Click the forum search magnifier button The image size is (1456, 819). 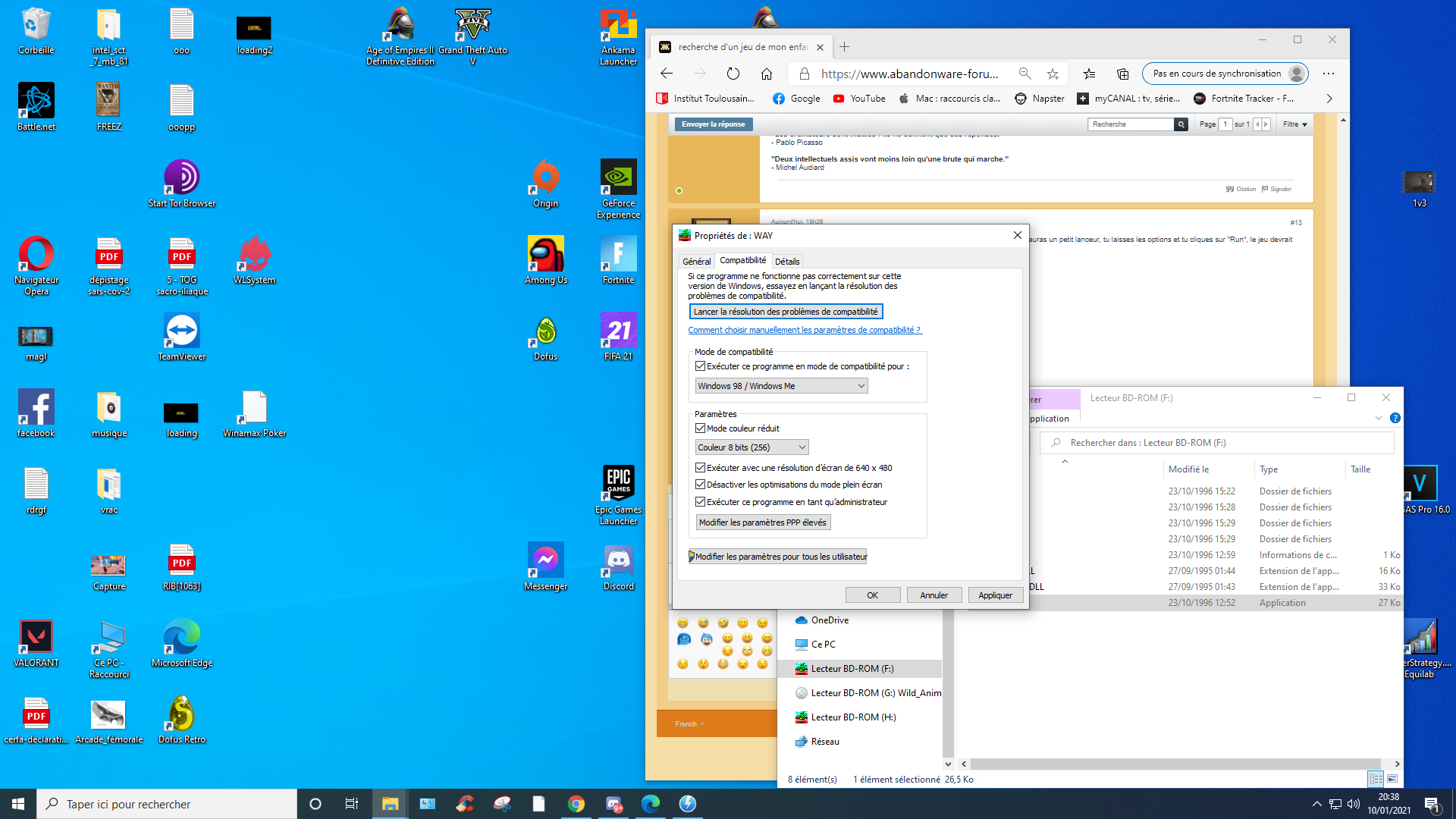[1181, 124]
